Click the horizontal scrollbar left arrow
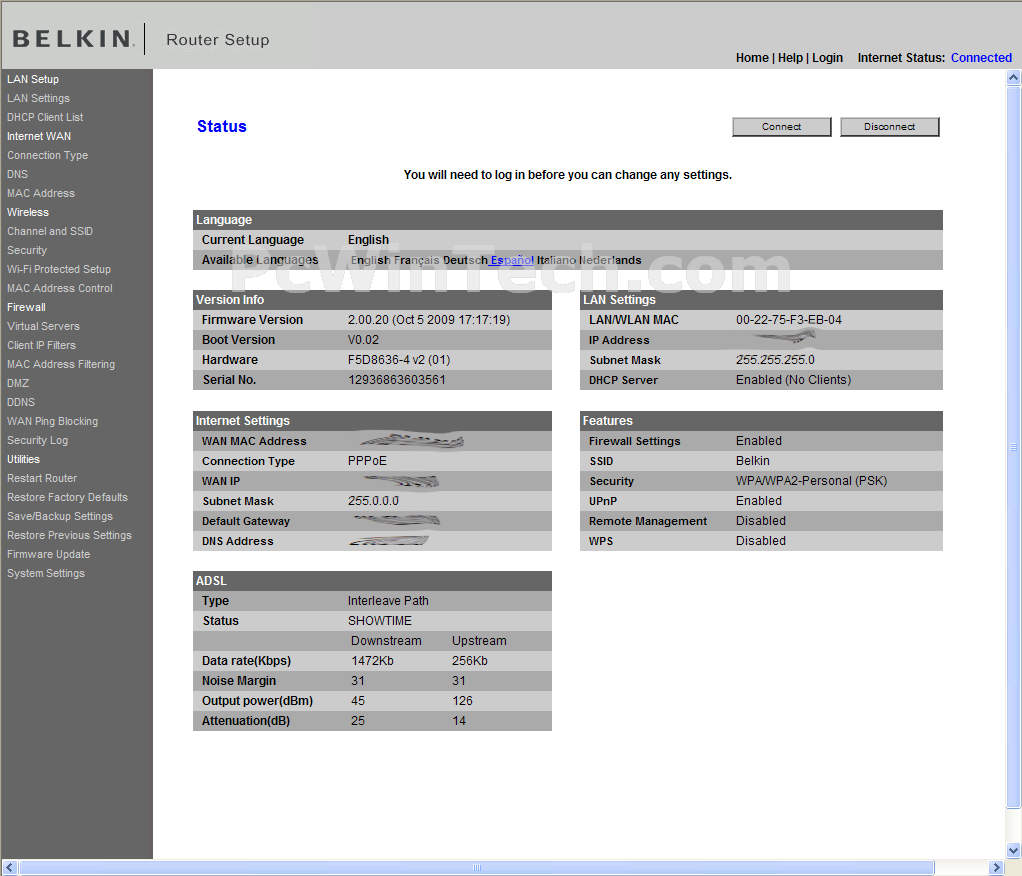The image size is (1022, 876). 8,868
